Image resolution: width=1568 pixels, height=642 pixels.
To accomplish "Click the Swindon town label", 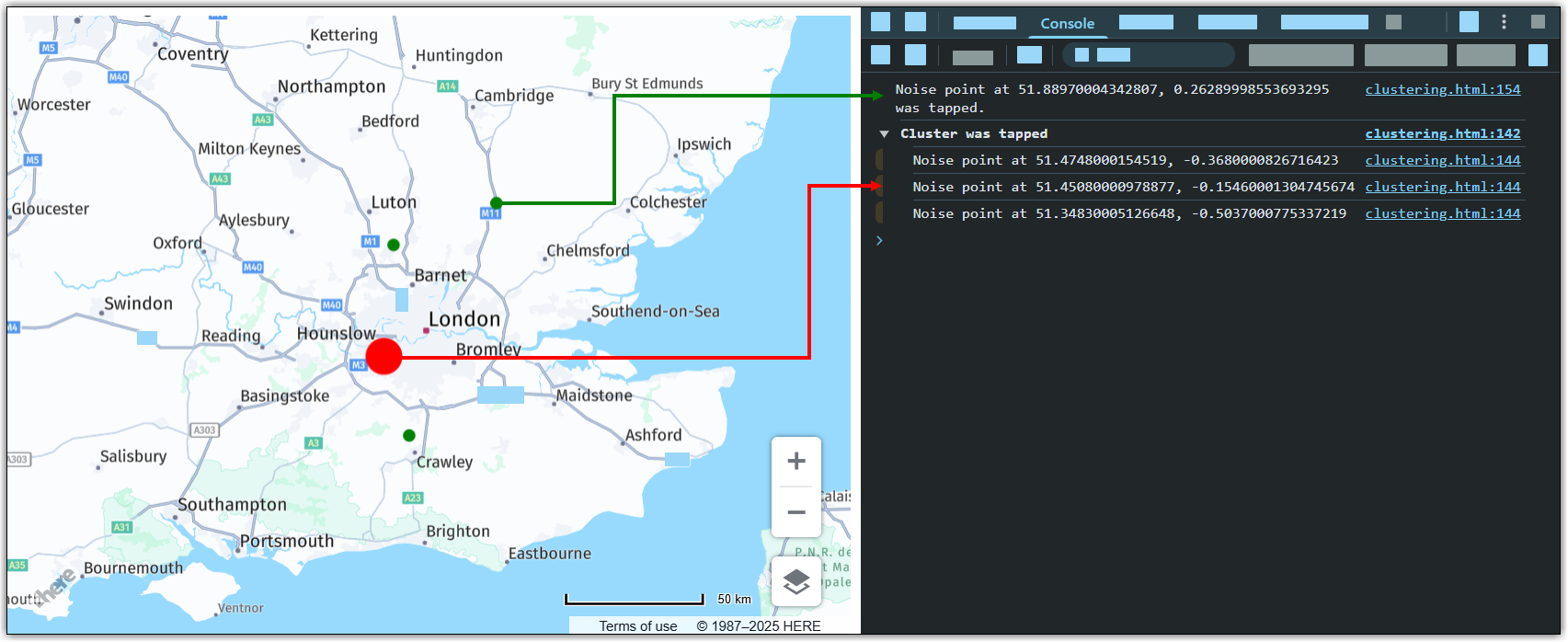I will pos(138,304).
